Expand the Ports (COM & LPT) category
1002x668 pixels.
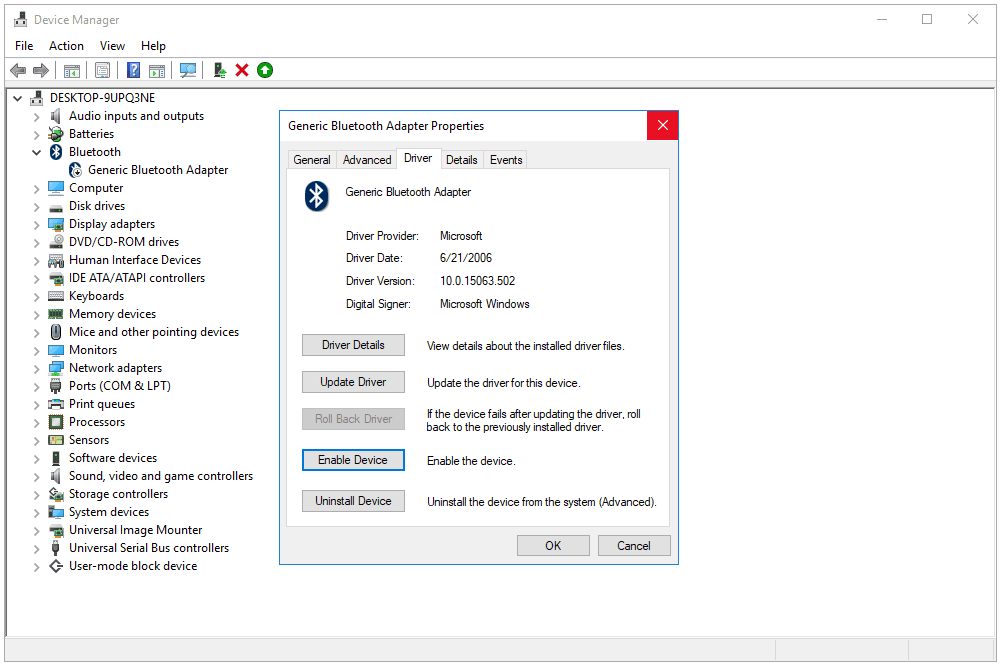[37, 387]
